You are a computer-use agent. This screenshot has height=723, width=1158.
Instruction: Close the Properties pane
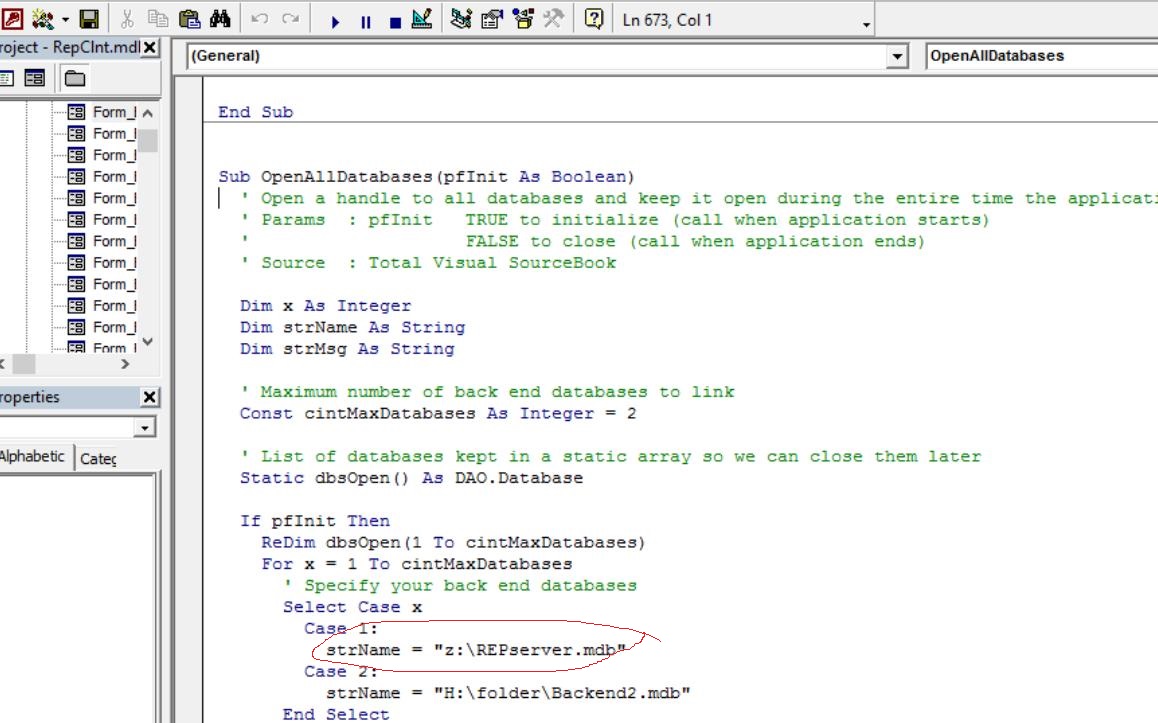(x=150, y=397)
